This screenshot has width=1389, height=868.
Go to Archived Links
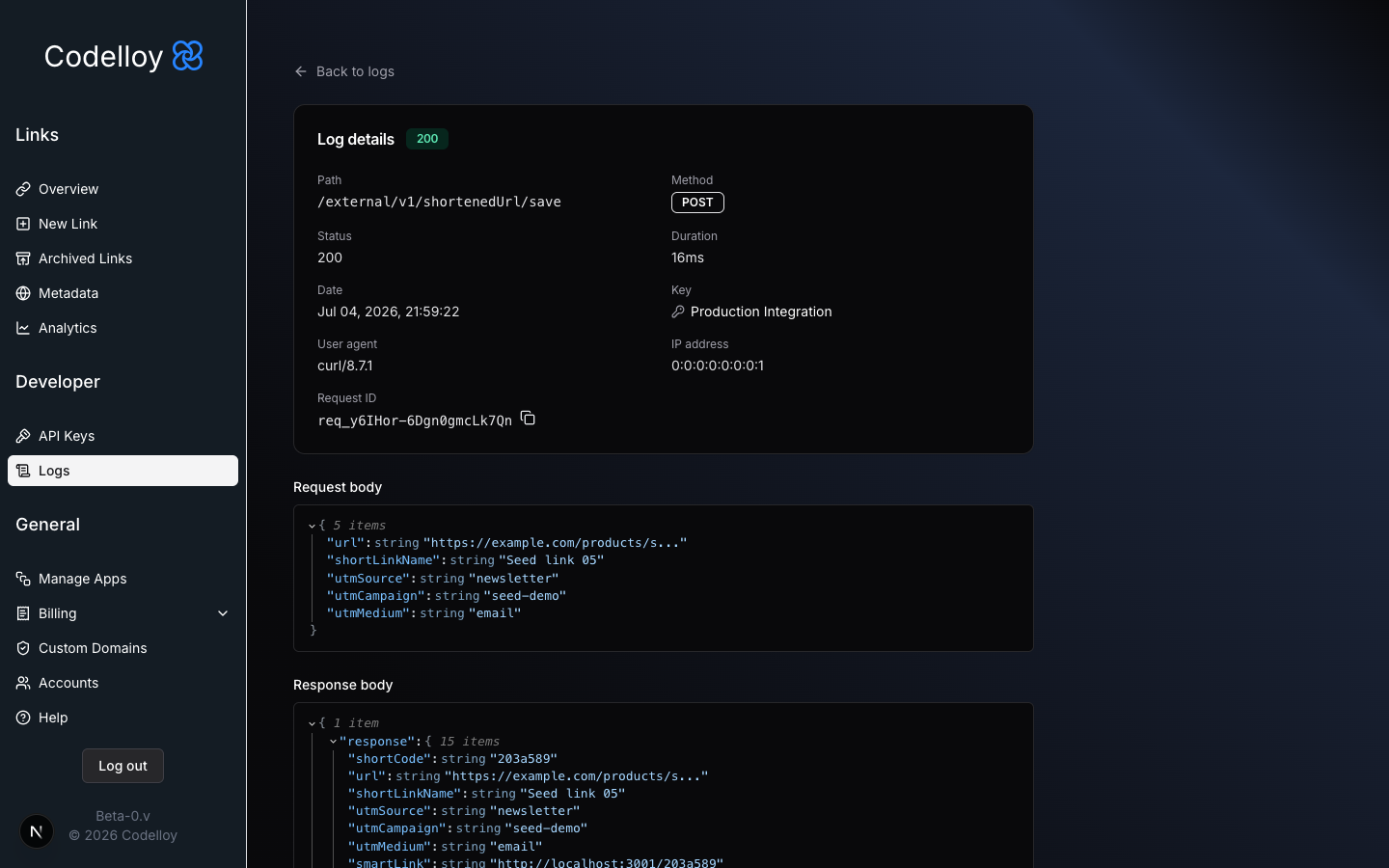point(123,258)
